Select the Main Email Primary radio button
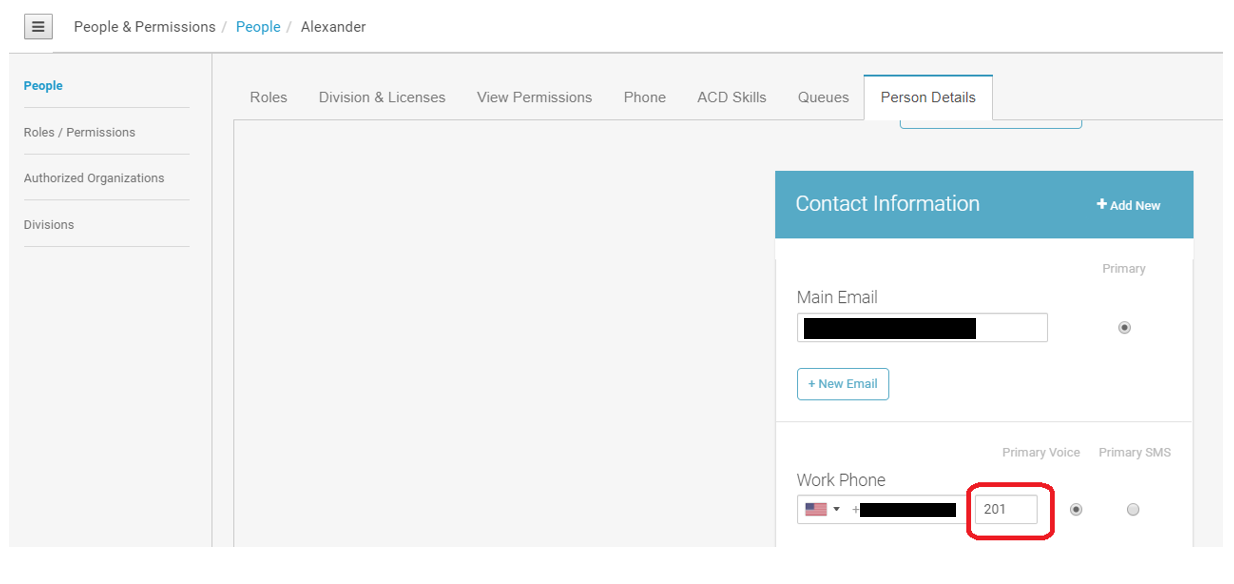This screenshot has width=1234, height=584. click(x=1124, y=328)
